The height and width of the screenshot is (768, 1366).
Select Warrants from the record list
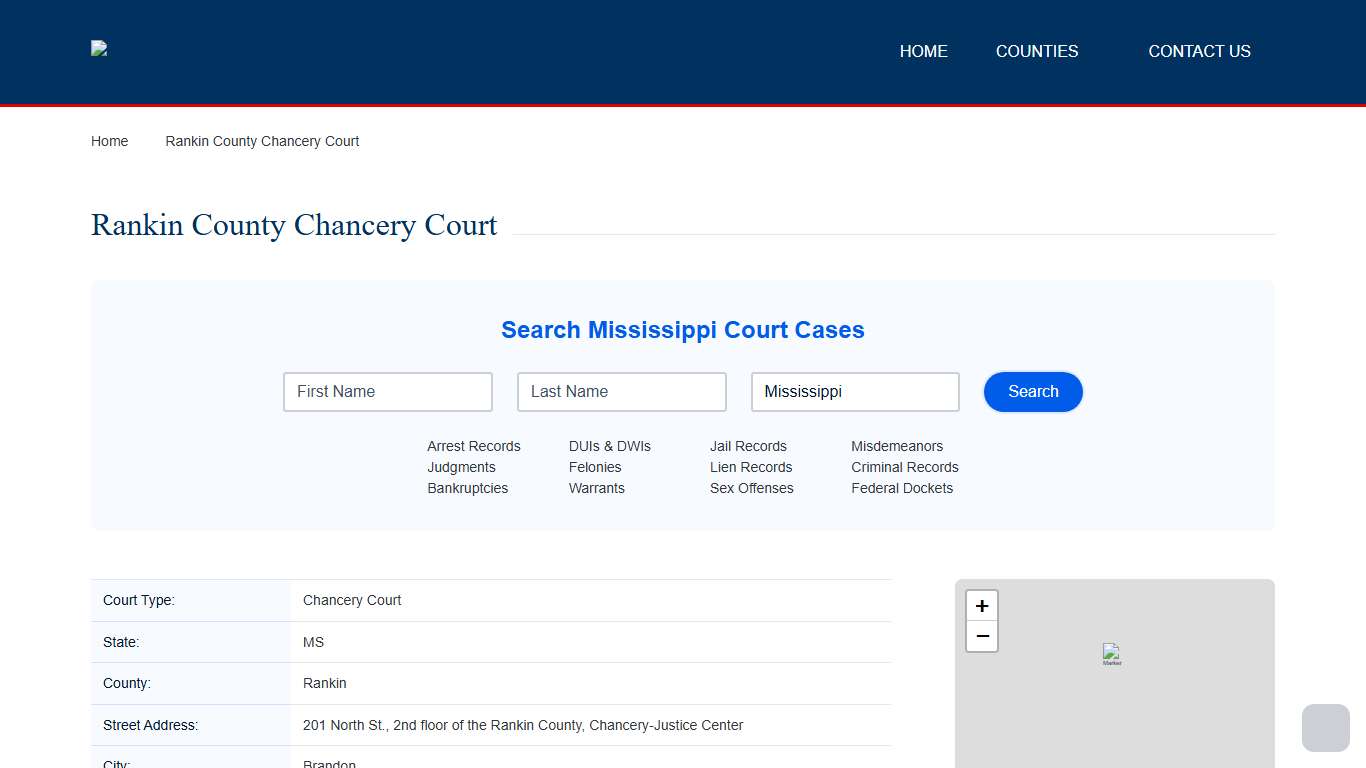(596, 488)
